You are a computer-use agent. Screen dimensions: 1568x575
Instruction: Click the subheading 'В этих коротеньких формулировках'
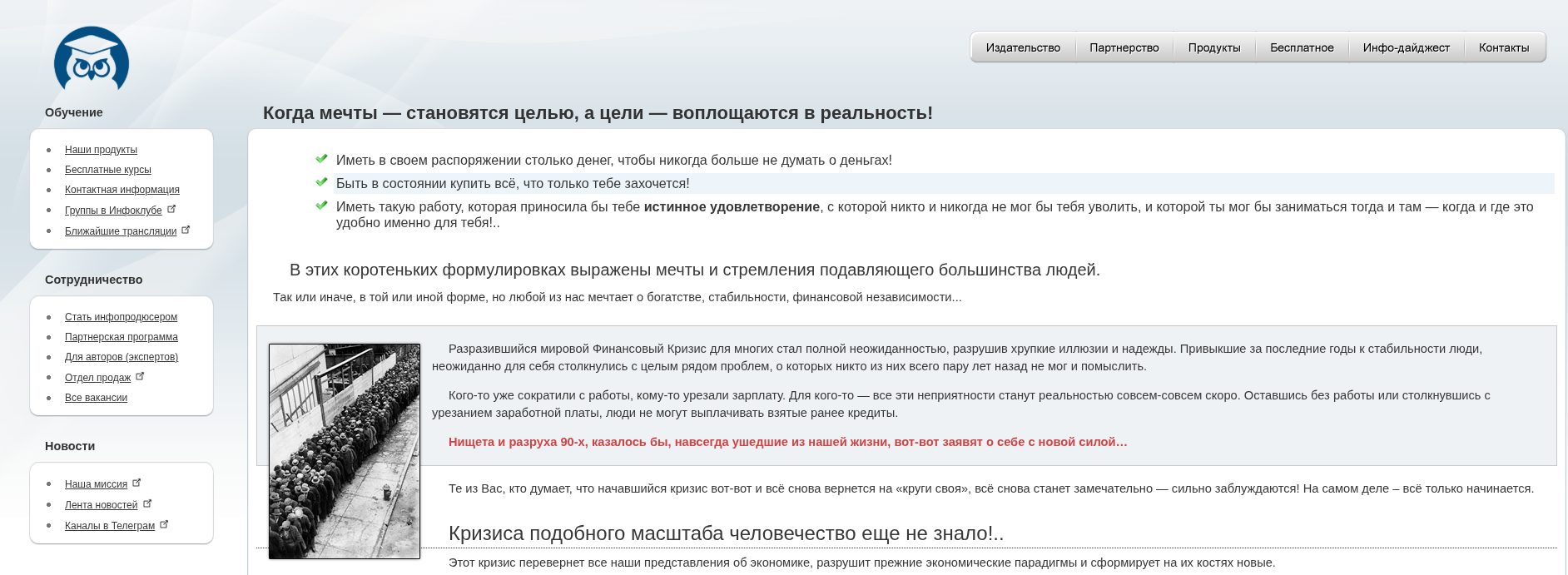click(x=695, y=270)
